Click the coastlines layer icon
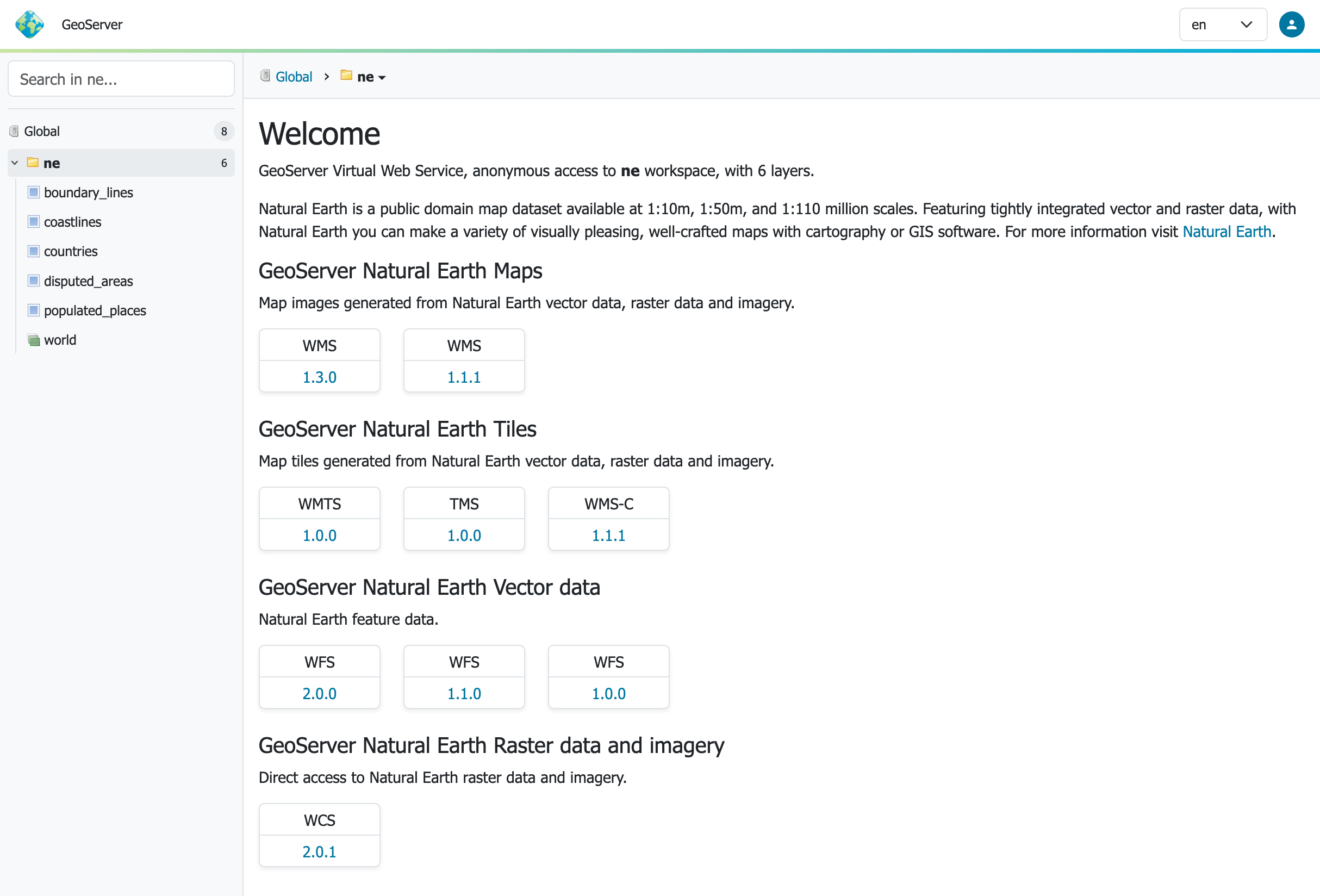This screenshot has width=1320, height=896. [34, 222]
